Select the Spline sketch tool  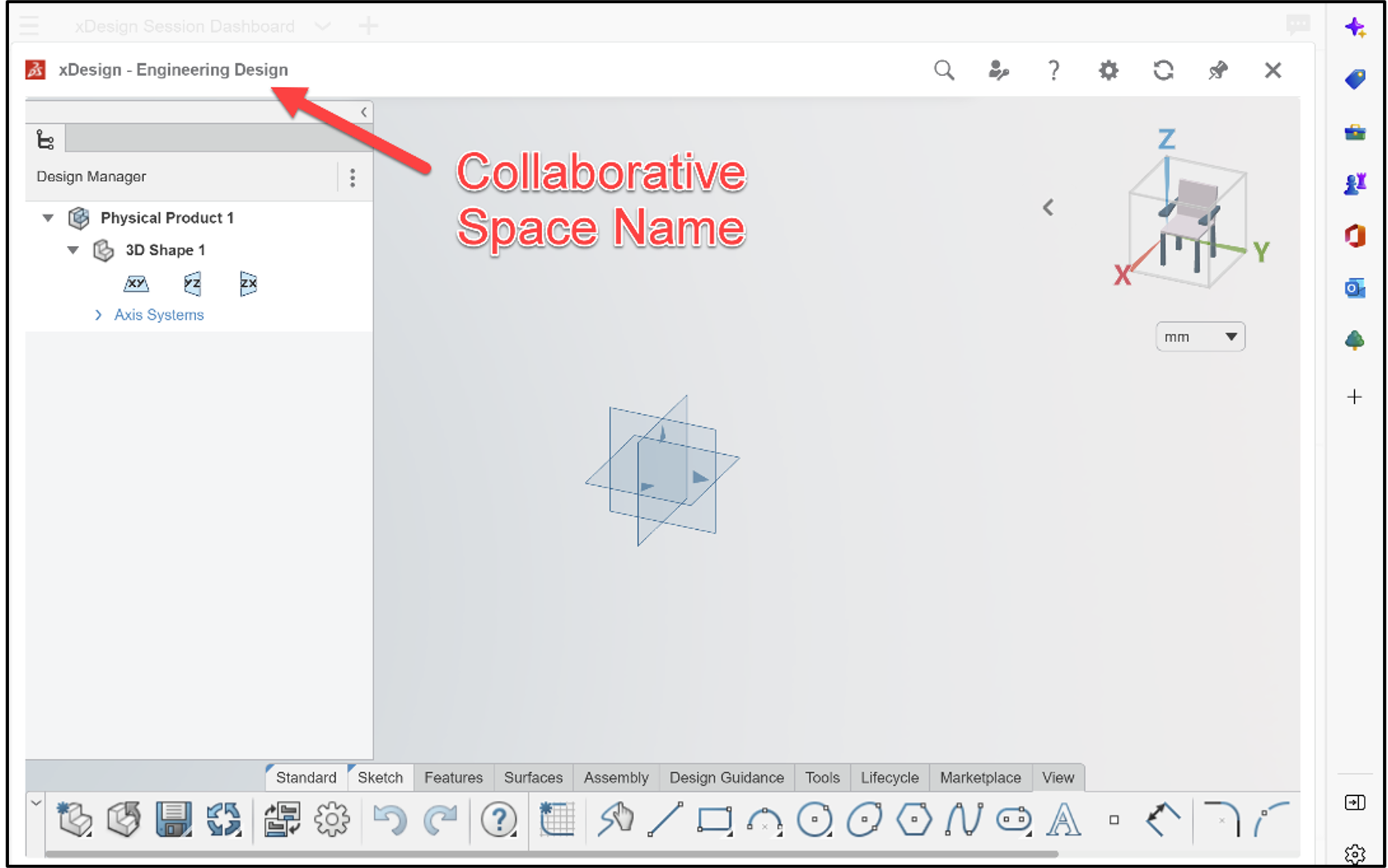tap(965, 819)
